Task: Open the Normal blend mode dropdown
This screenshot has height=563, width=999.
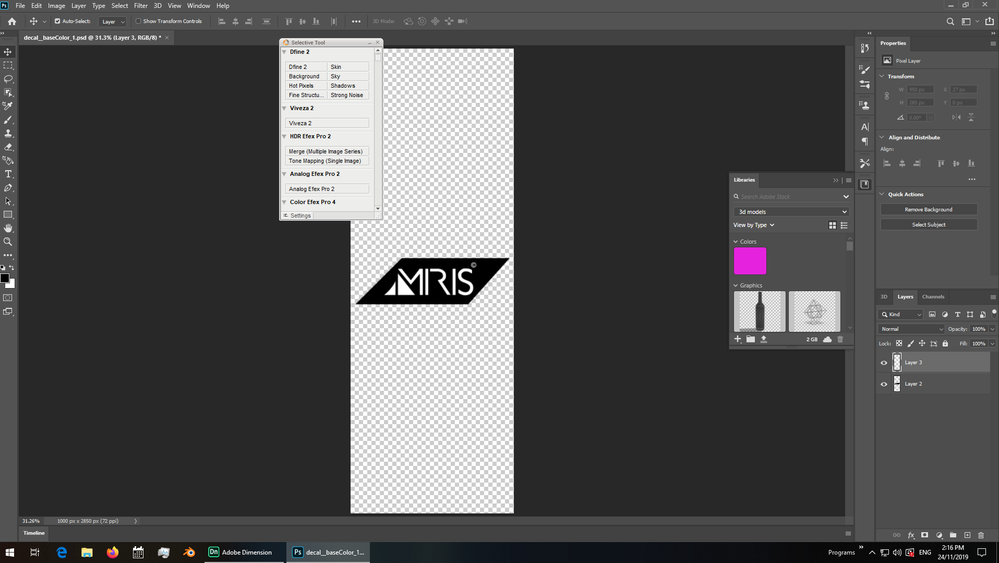Action: [911, 329]
